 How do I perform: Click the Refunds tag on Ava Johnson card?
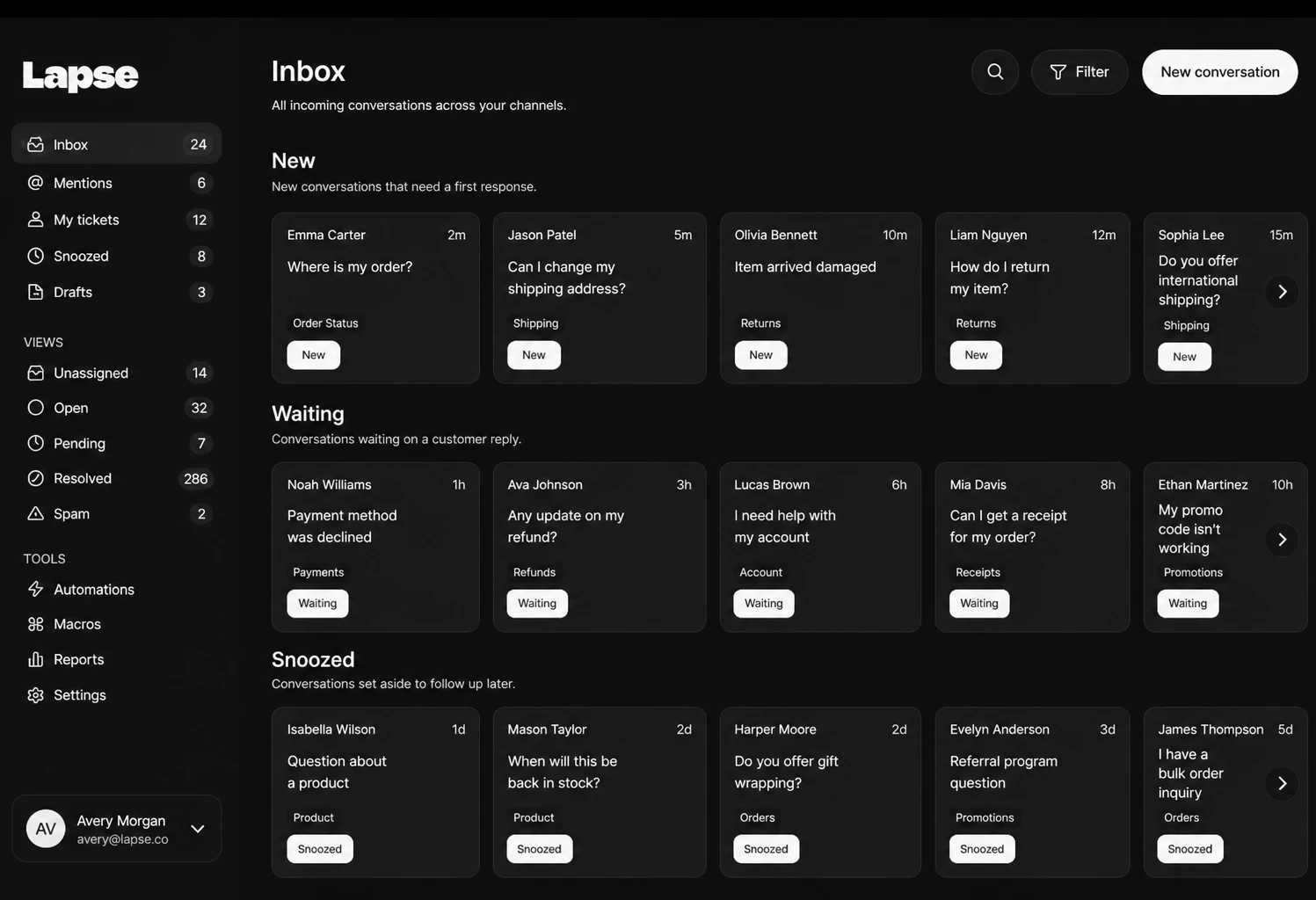coord(534,572)
